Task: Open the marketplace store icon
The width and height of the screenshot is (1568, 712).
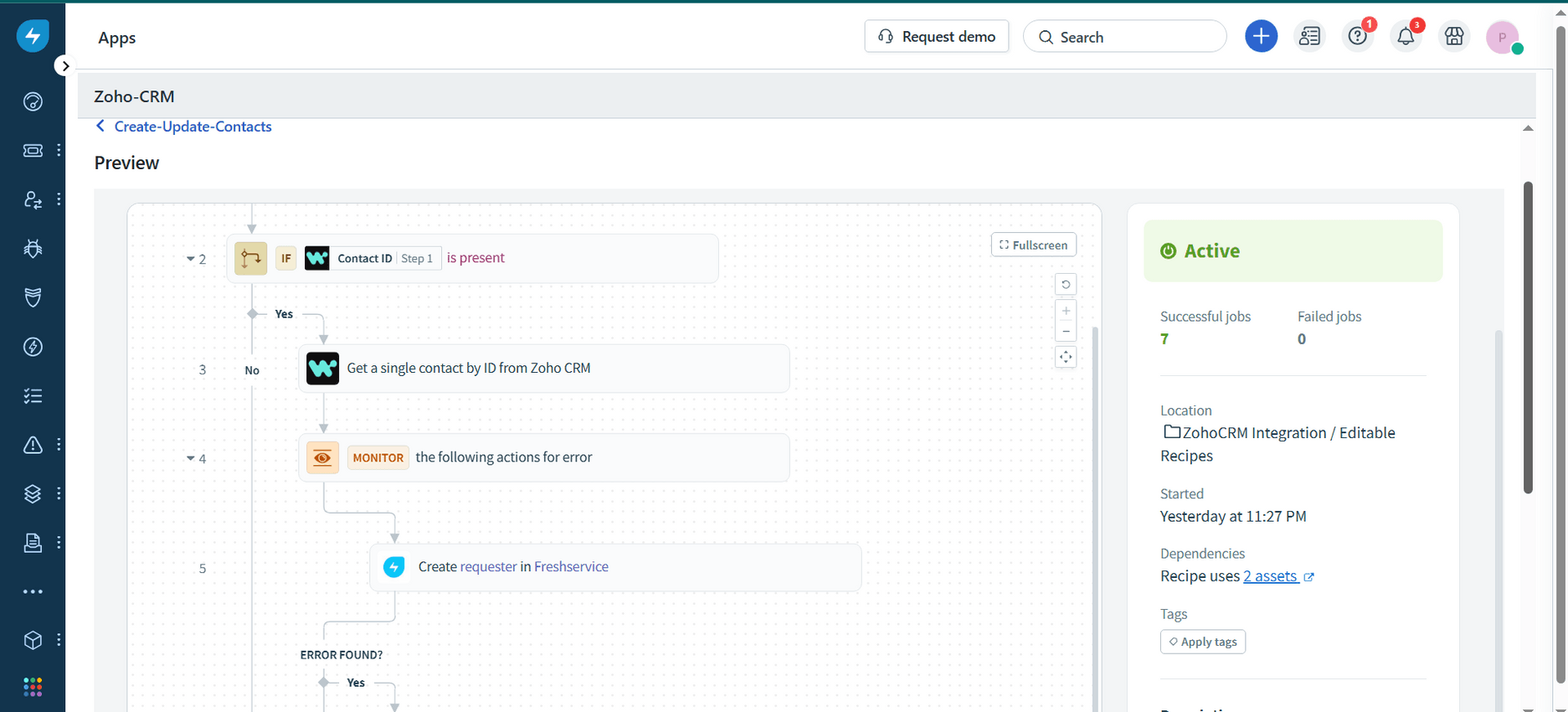Action: 1454,36
